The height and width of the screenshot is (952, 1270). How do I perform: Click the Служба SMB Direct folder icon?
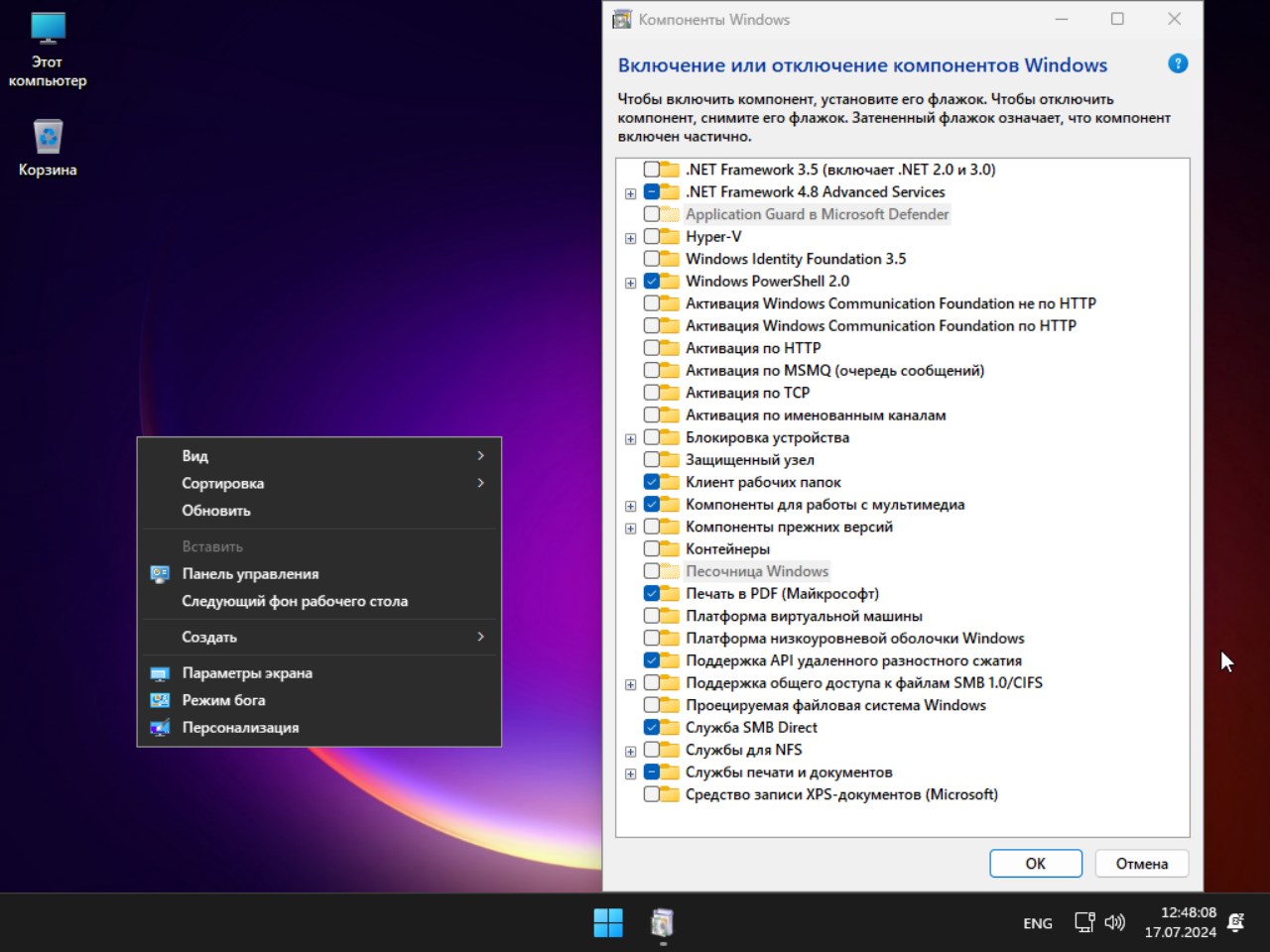coord(670,728)
